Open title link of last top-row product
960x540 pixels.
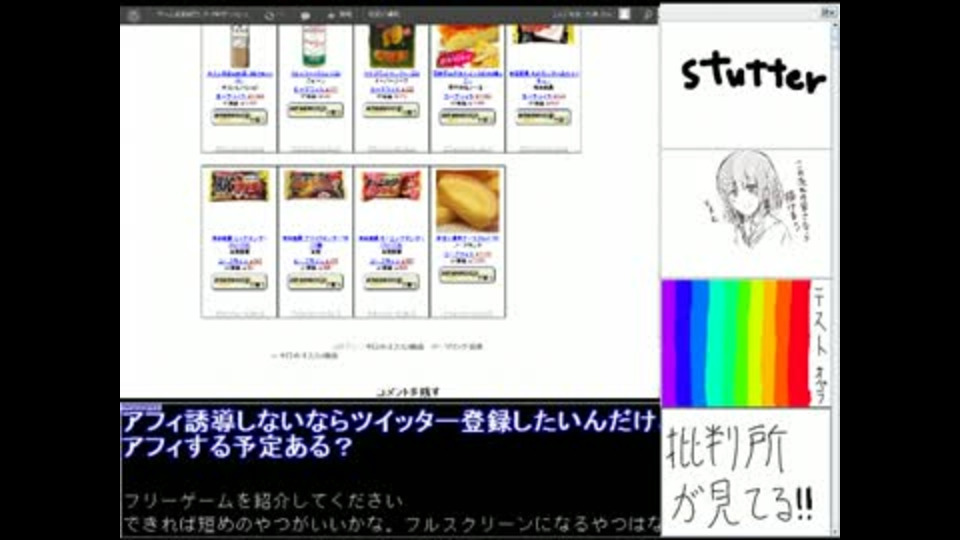click(544, 77)
